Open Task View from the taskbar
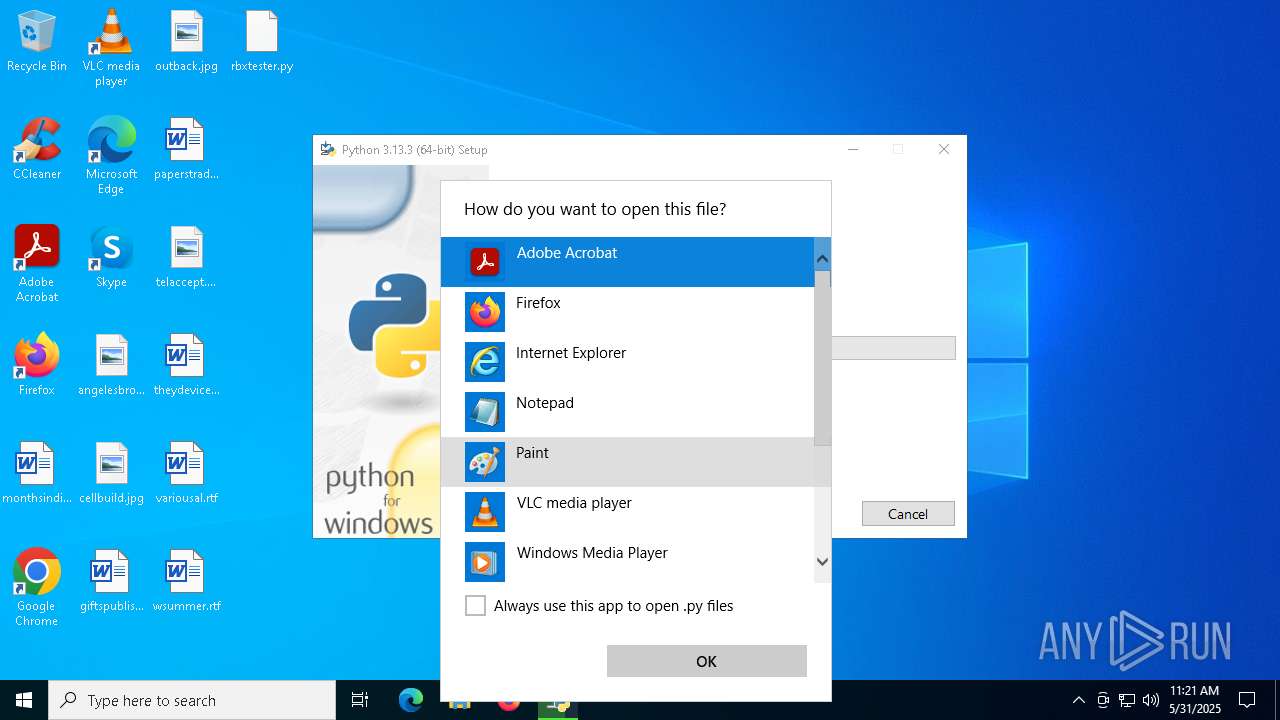Viewport: 1280px width, 720px height. [x=360, y=700]
